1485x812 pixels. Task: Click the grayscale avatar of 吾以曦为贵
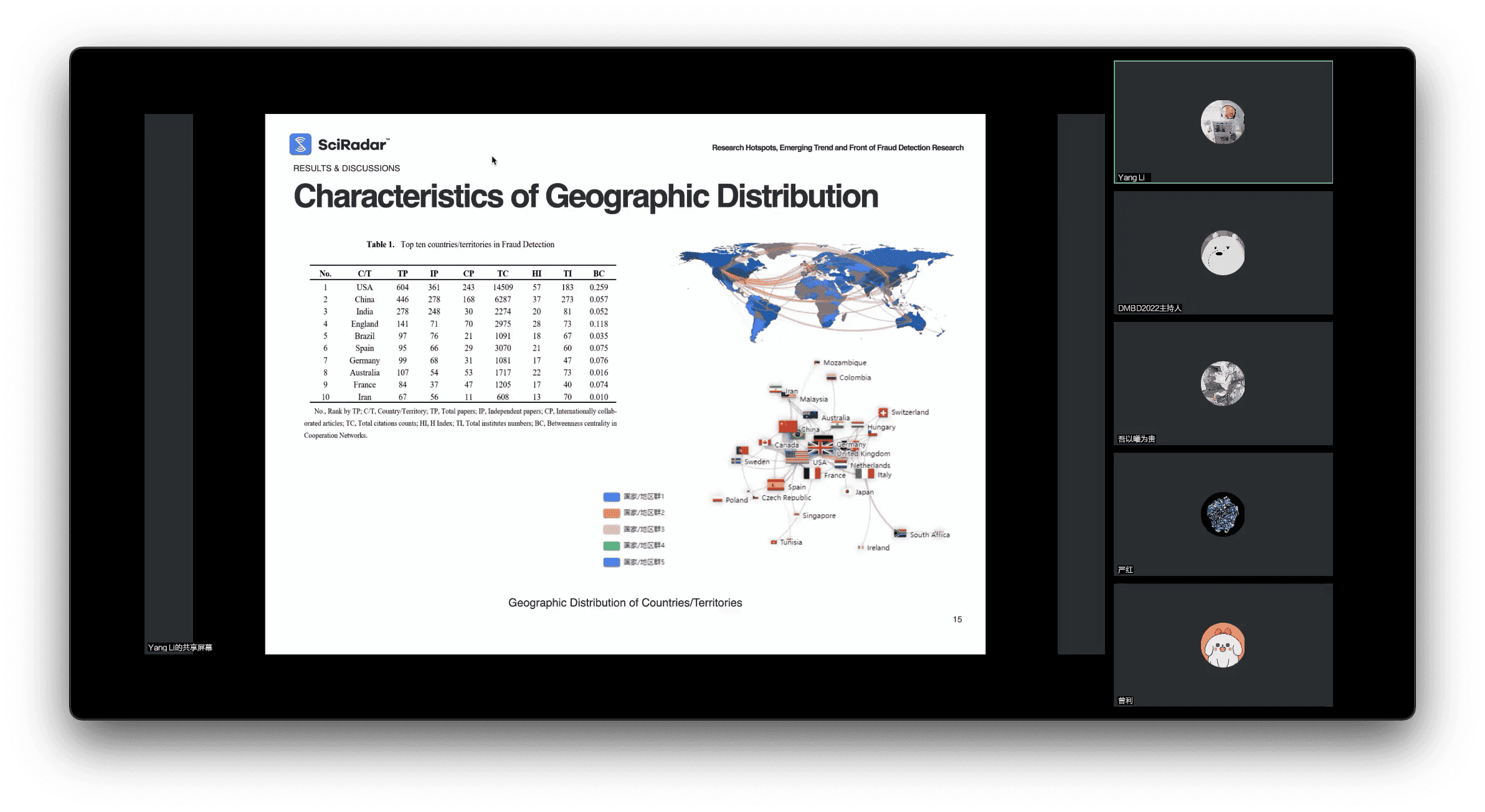click(x=1222, y=384)
